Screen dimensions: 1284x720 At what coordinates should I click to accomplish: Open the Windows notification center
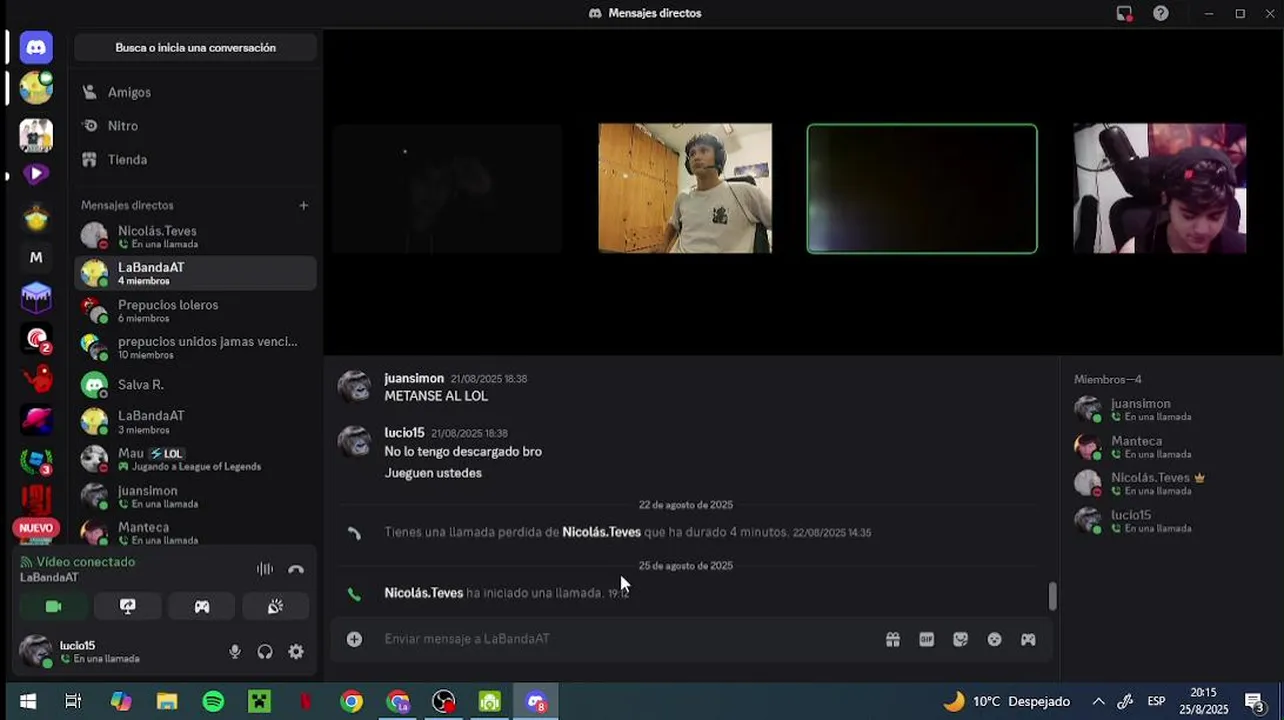1253,701
